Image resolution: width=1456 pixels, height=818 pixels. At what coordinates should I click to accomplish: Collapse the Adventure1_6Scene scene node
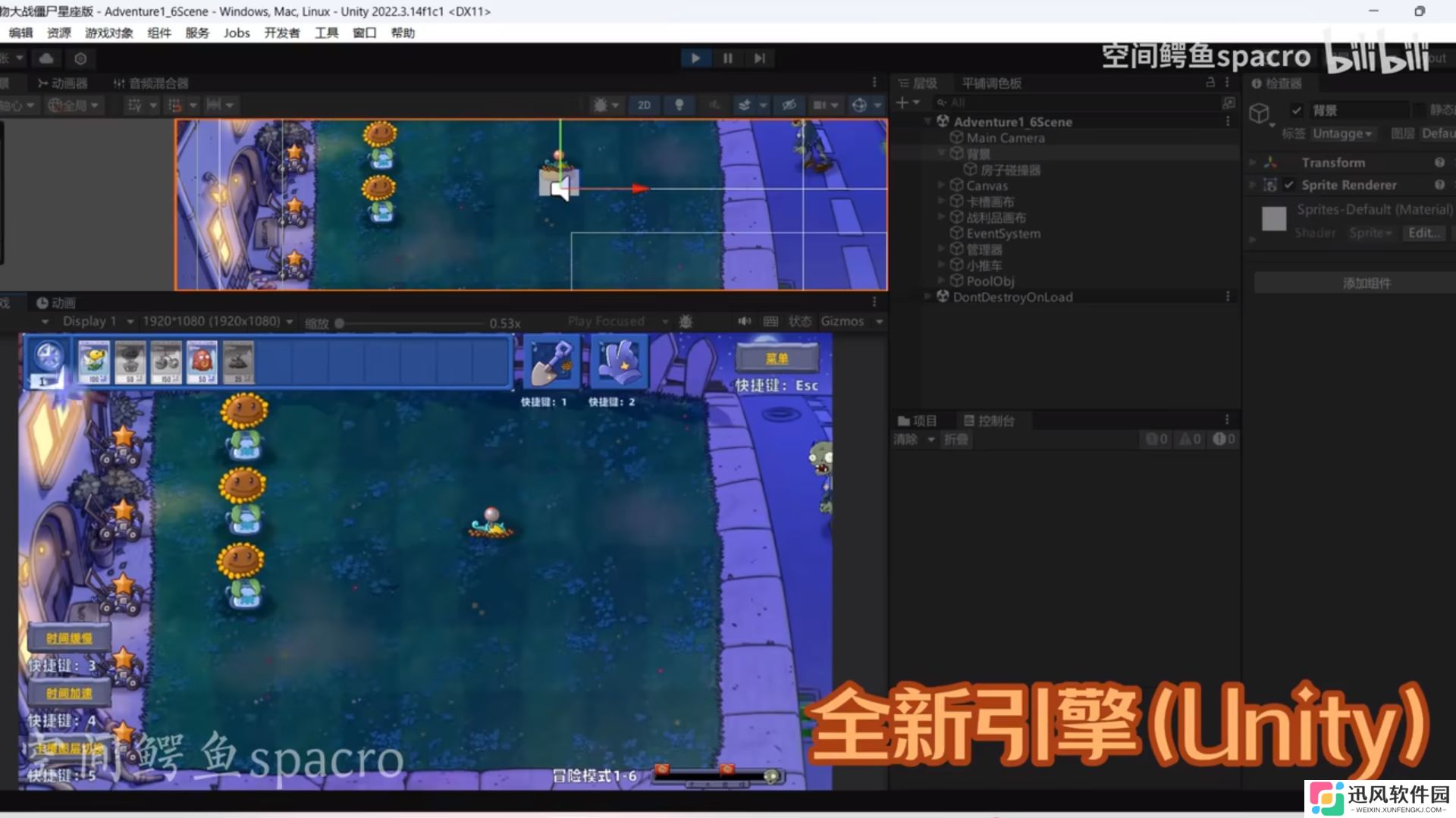pyautogui.click(x=927, y=121)
